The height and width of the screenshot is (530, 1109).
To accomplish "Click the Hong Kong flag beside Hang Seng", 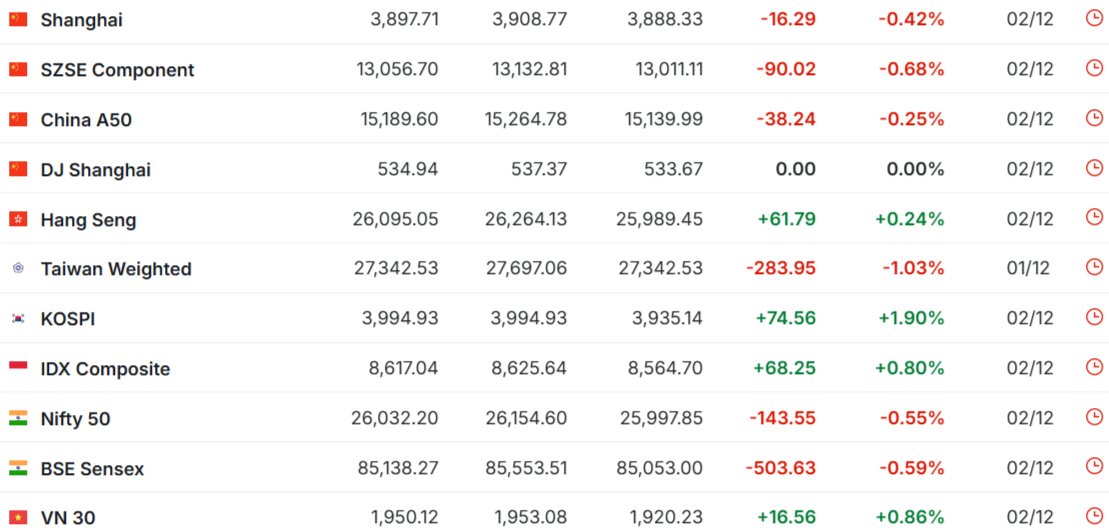I will (x=18, y=219).
